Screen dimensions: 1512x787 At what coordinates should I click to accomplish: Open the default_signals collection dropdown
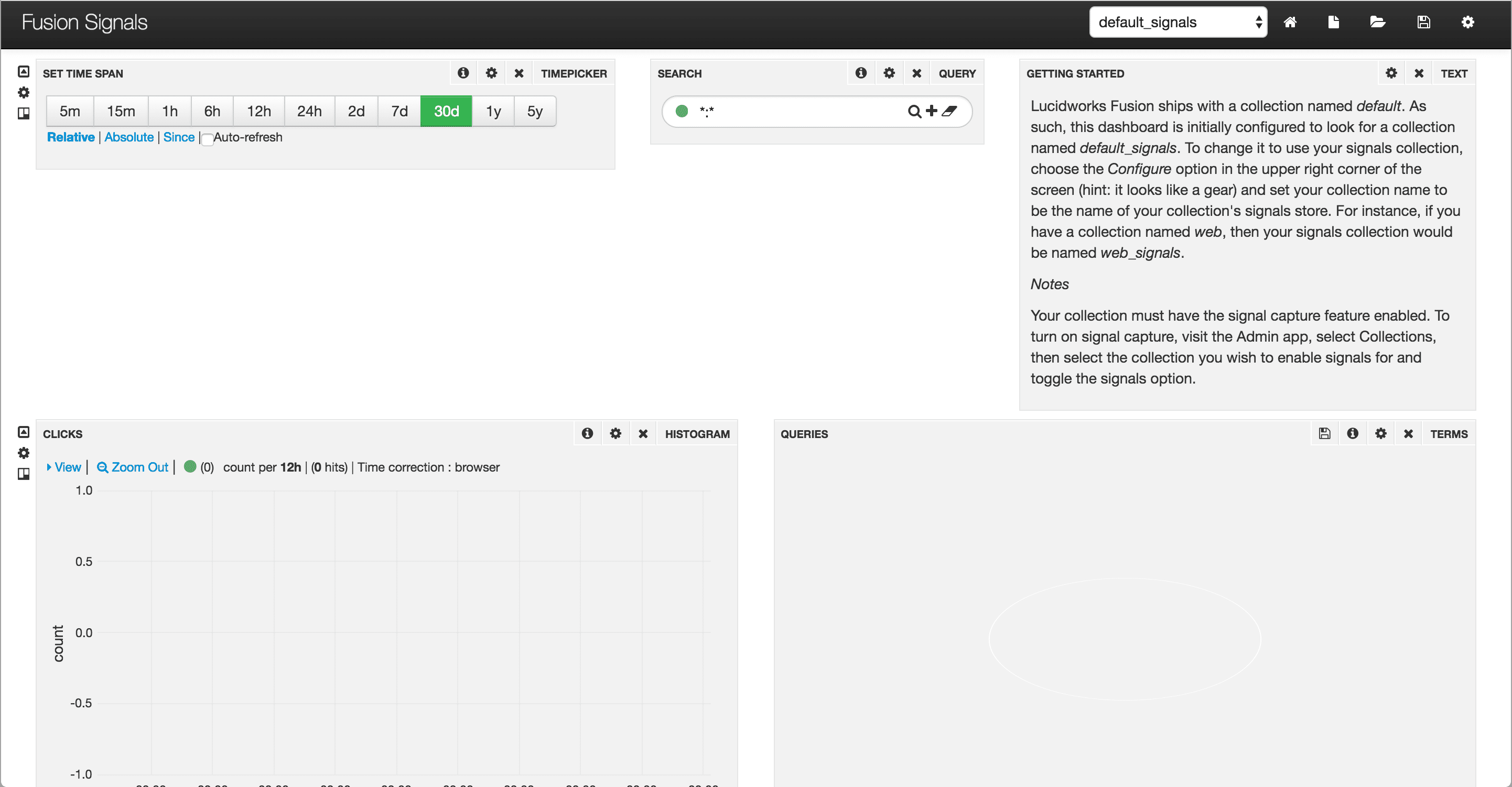(1178, 23)
